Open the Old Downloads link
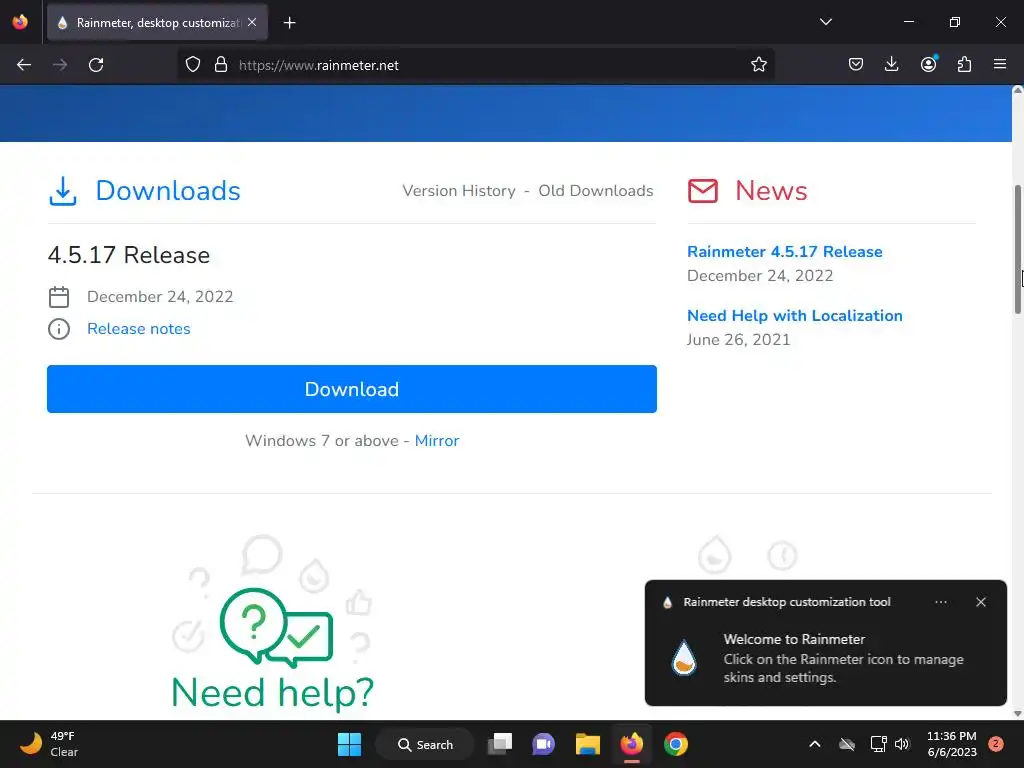This screenshot has height=768, width=1024. 596,191
